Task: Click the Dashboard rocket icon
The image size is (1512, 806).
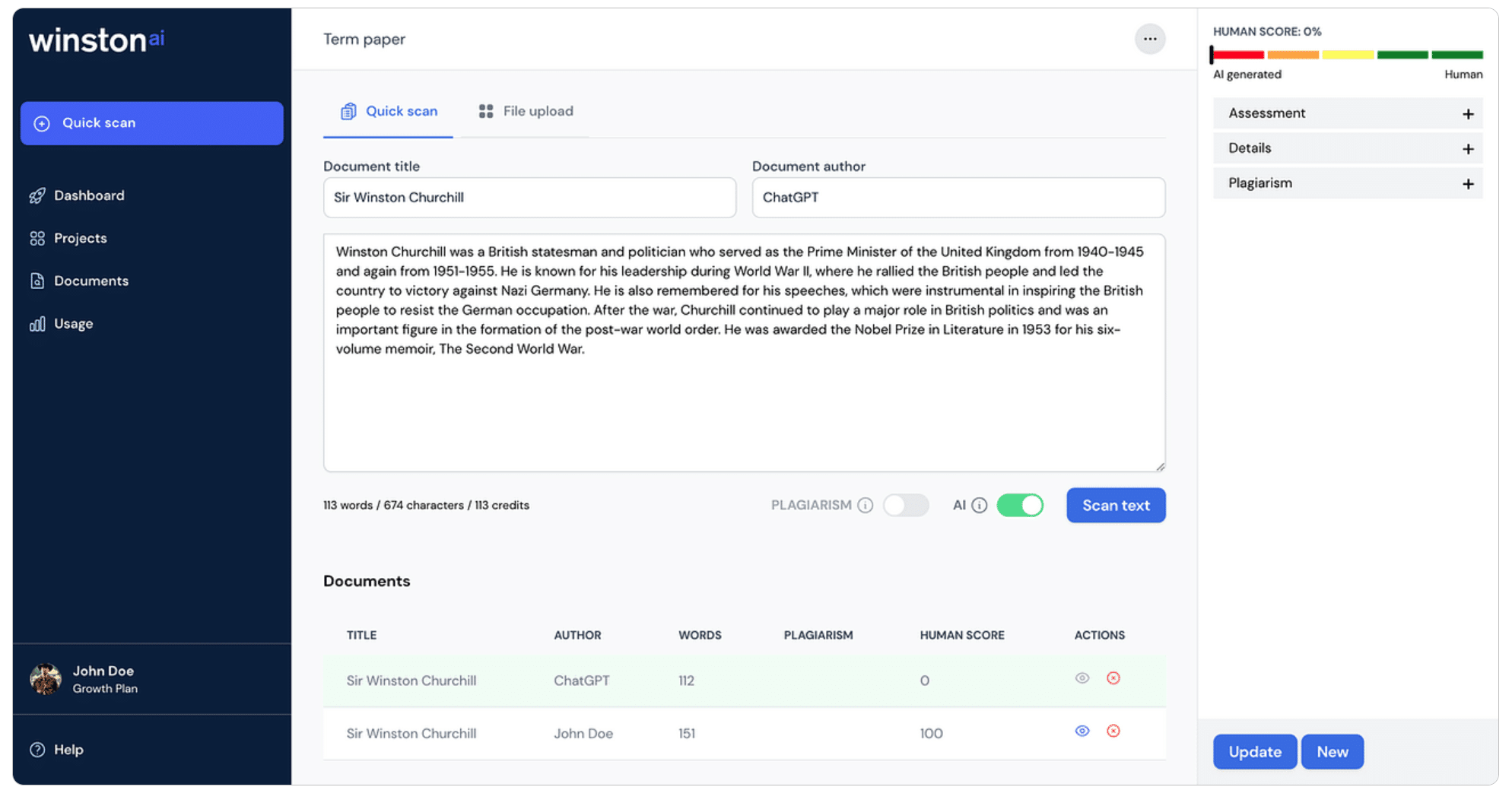Action: 37,195
